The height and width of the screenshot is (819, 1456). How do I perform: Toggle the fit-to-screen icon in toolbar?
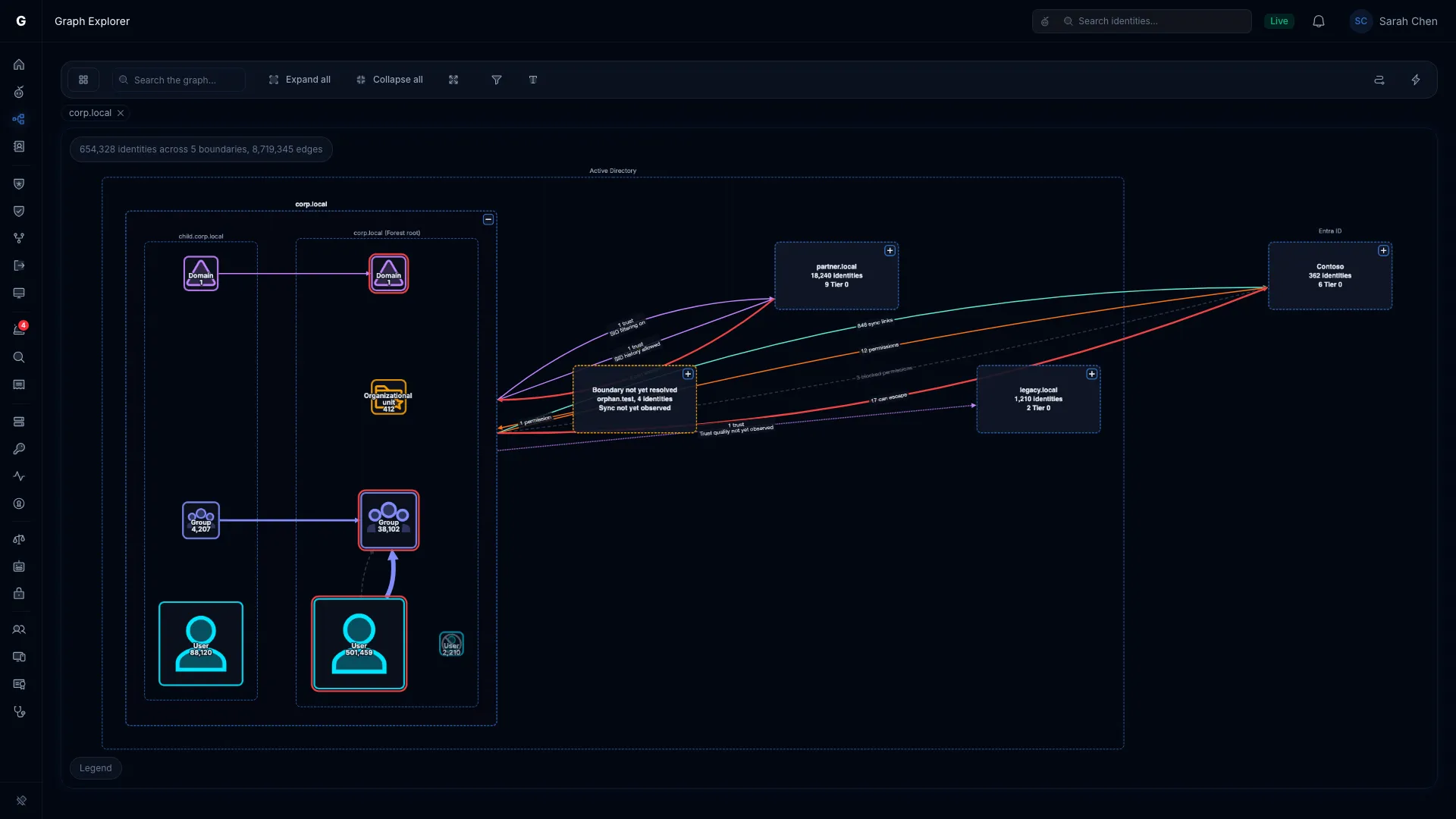coord(453,80)
